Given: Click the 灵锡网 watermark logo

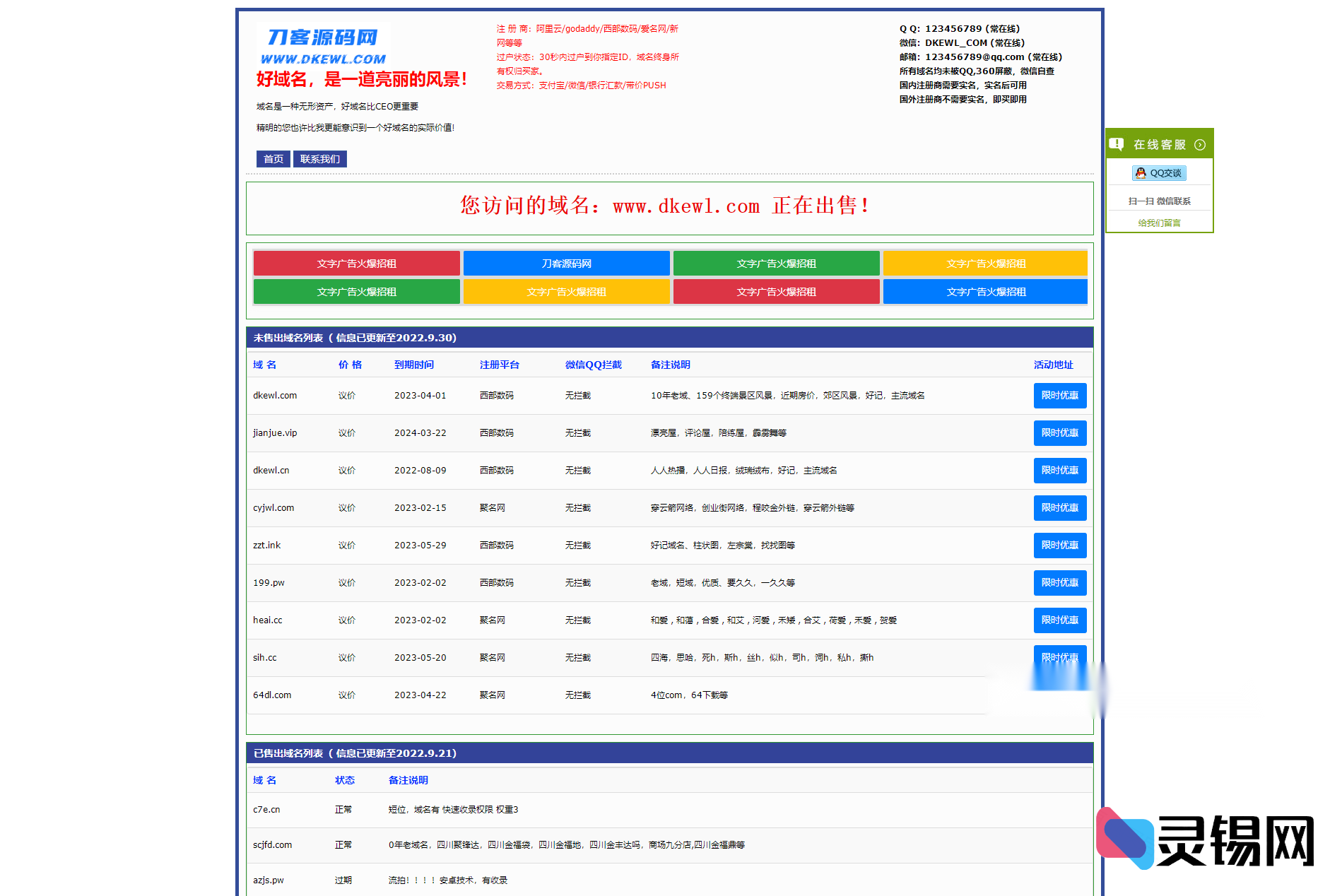Looking at the screenshot, I should click(1206, 839).
